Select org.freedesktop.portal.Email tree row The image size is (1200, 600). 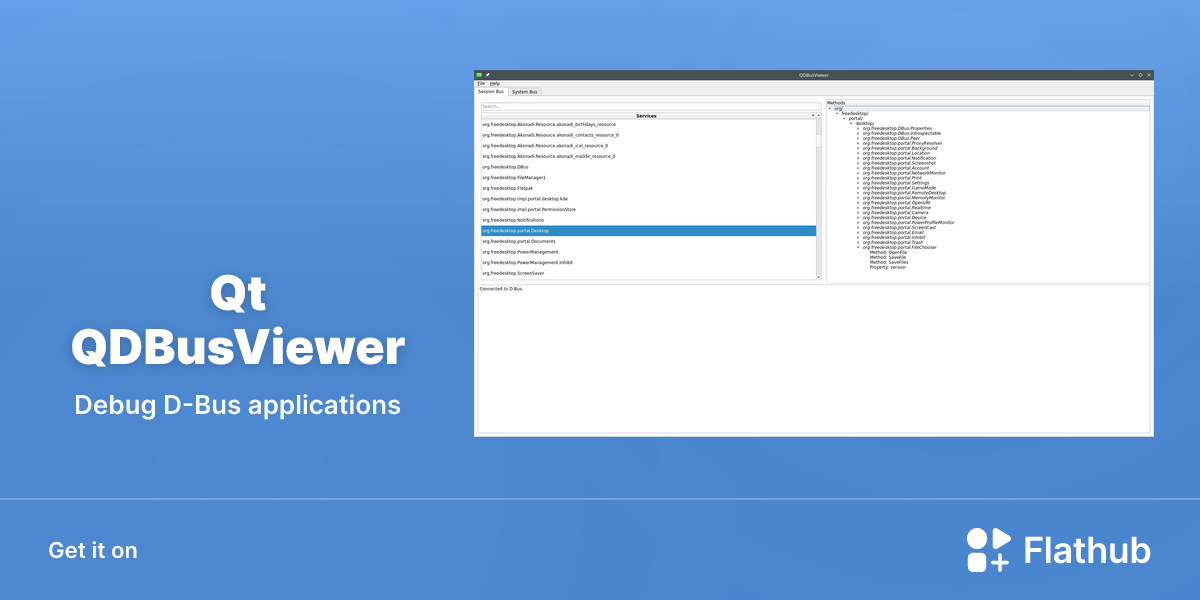click(893, 232)
